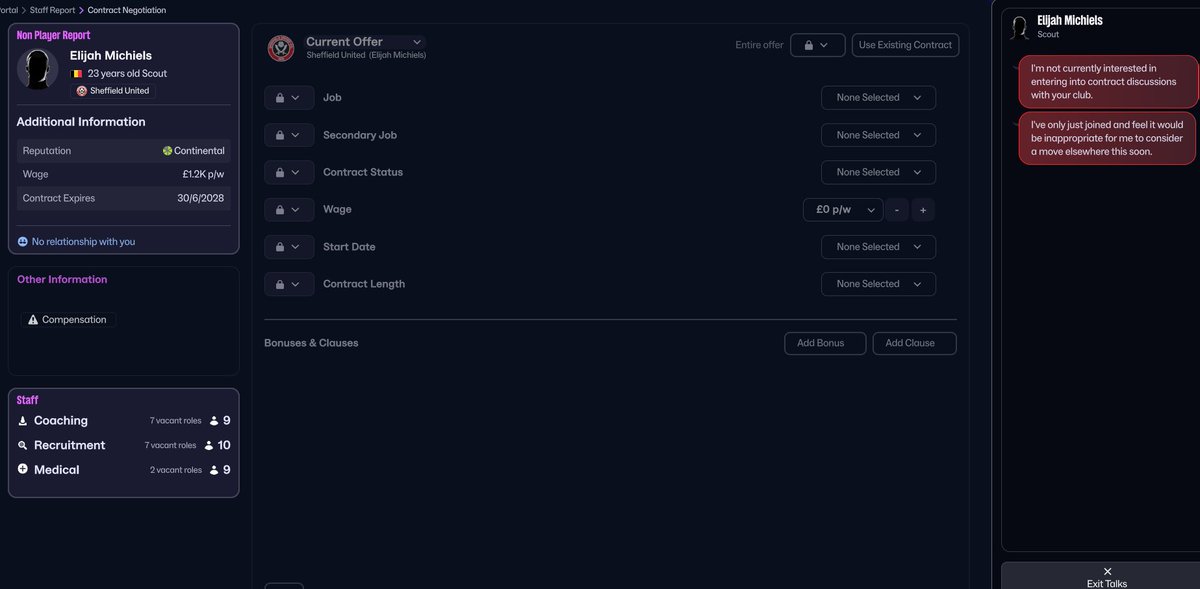Open the Job None Selected dropdown

pos(878,98)
